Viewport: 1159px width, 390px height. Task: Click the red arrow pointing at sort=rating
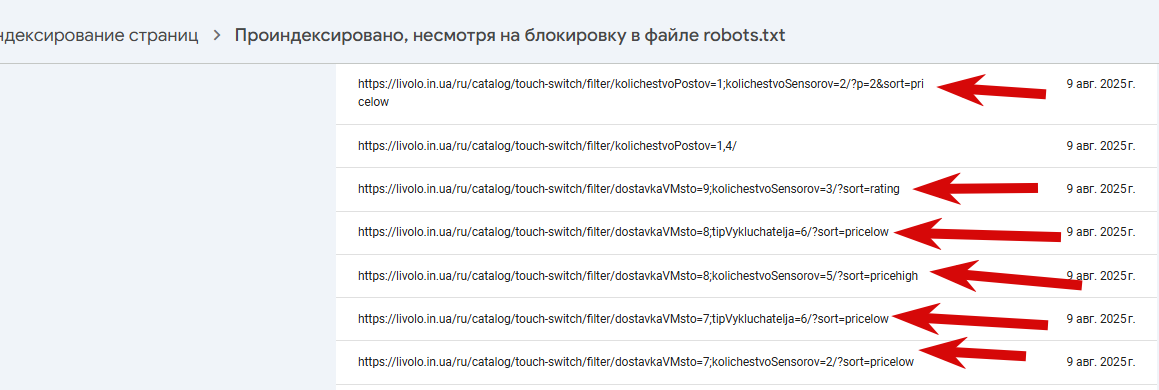(975, 189)
